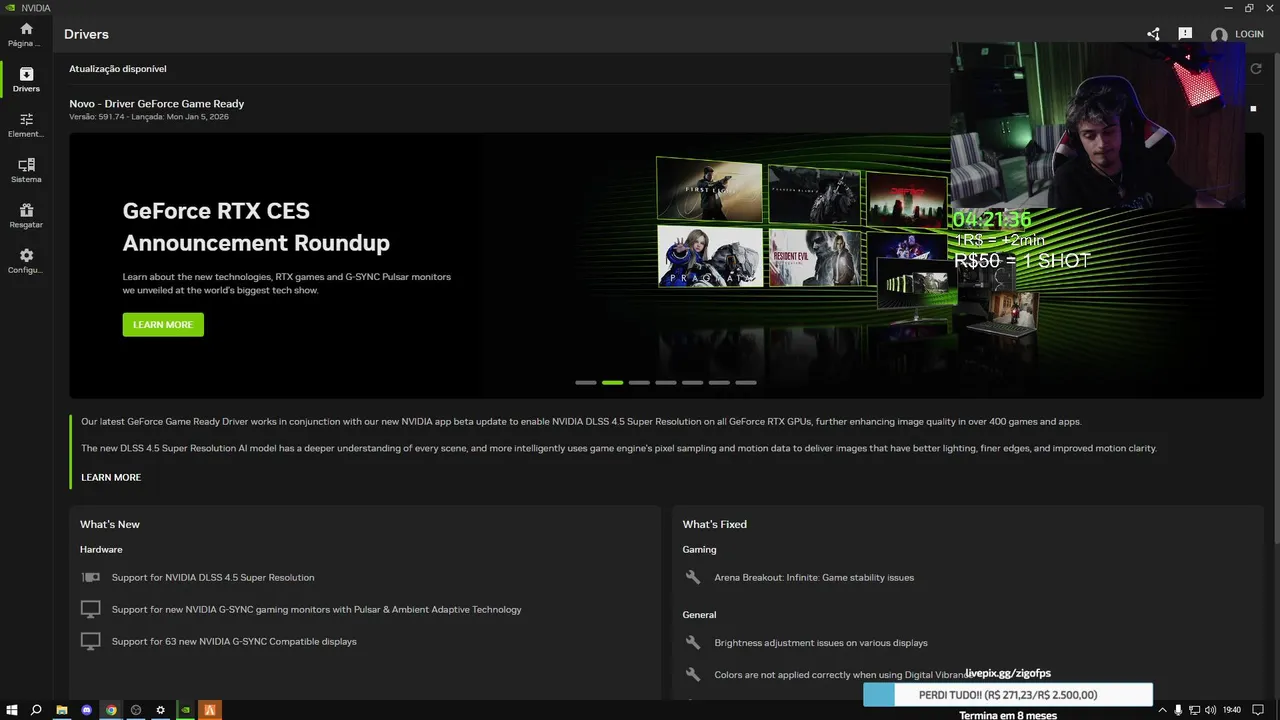Click the "GeForce RTX CES Announcement Roundup" headline
The width and height of the screenshot is (1280, 720).
tap(256, 227)
